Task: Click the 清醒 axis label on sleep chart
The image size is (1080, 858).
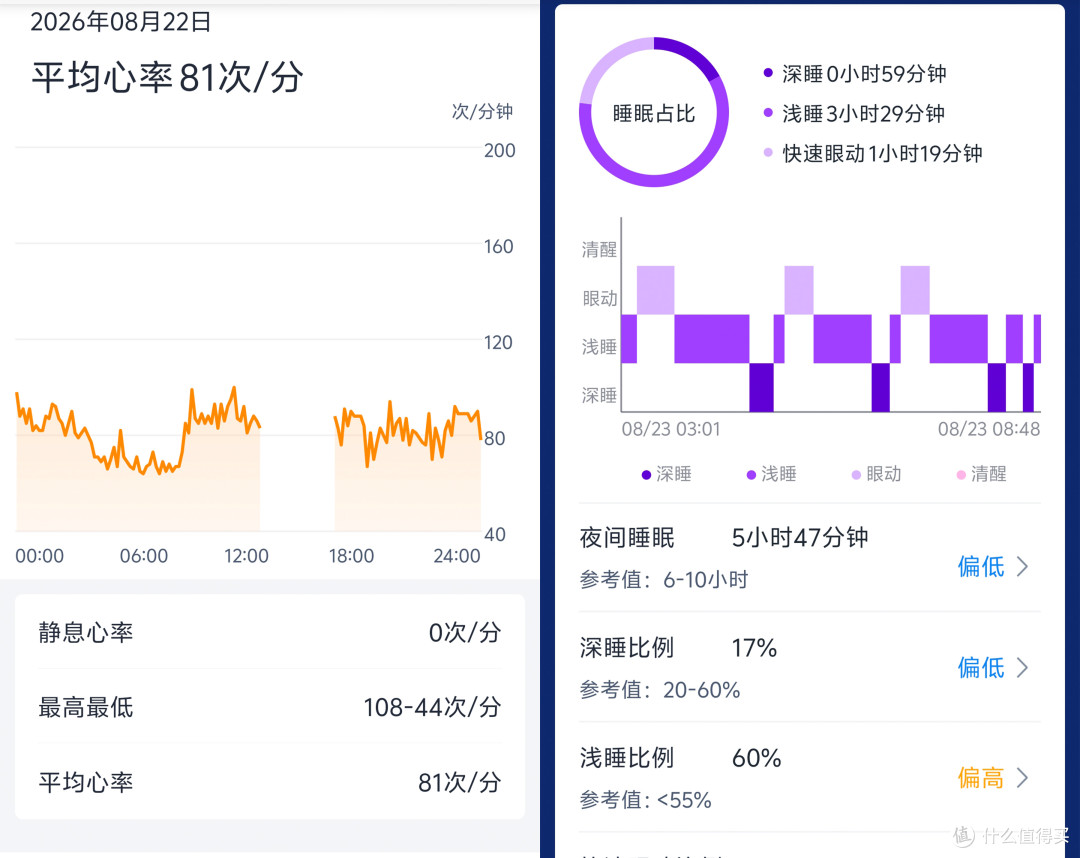Action: click(x=599, y=249)
